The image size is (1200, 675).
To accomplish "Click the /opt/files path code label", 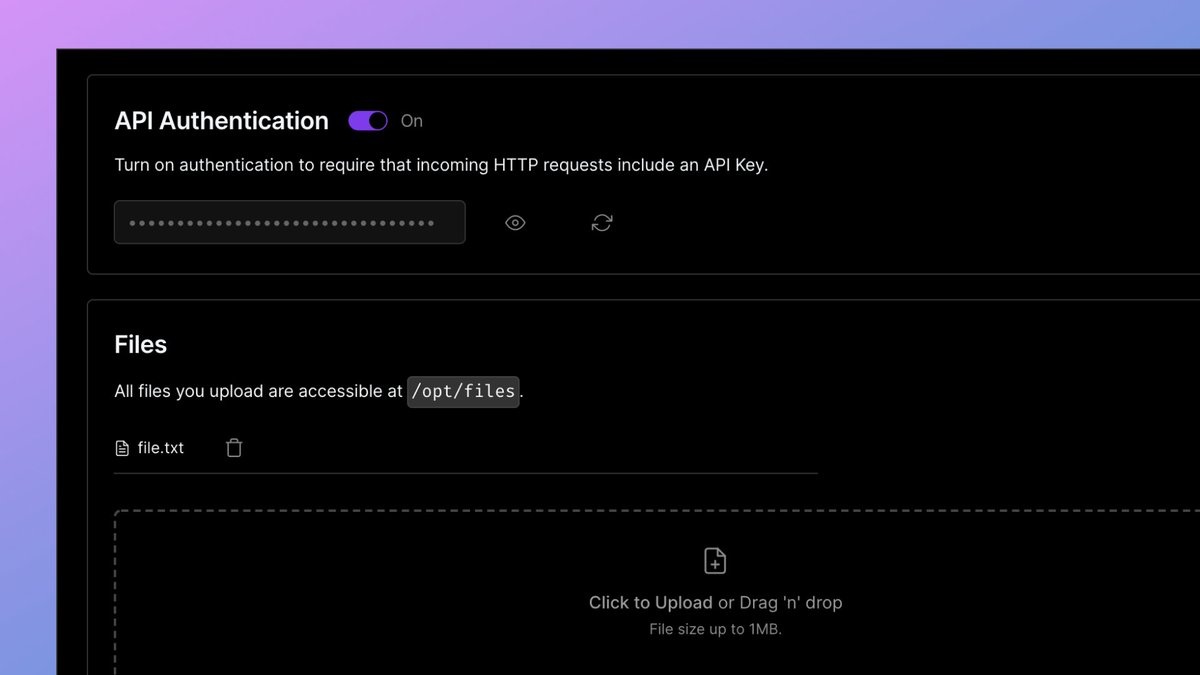I will point(463,391).
